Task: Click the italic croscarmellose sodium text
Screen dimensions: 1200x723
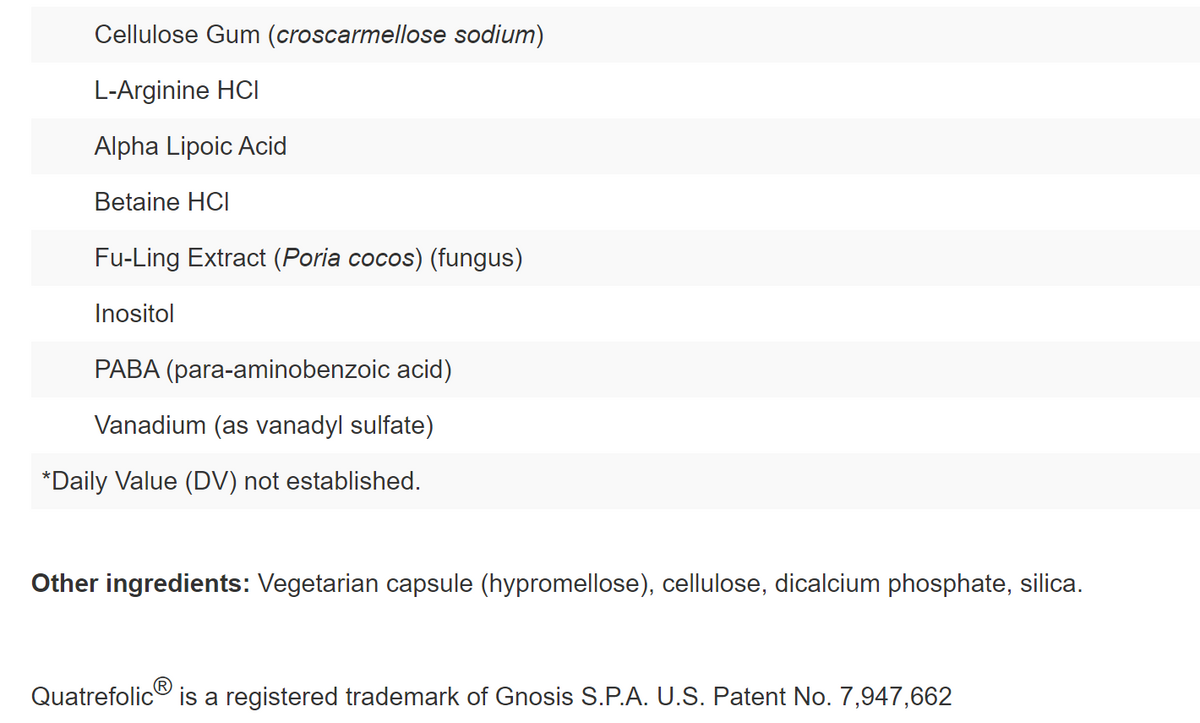Action: click(407, 35)
